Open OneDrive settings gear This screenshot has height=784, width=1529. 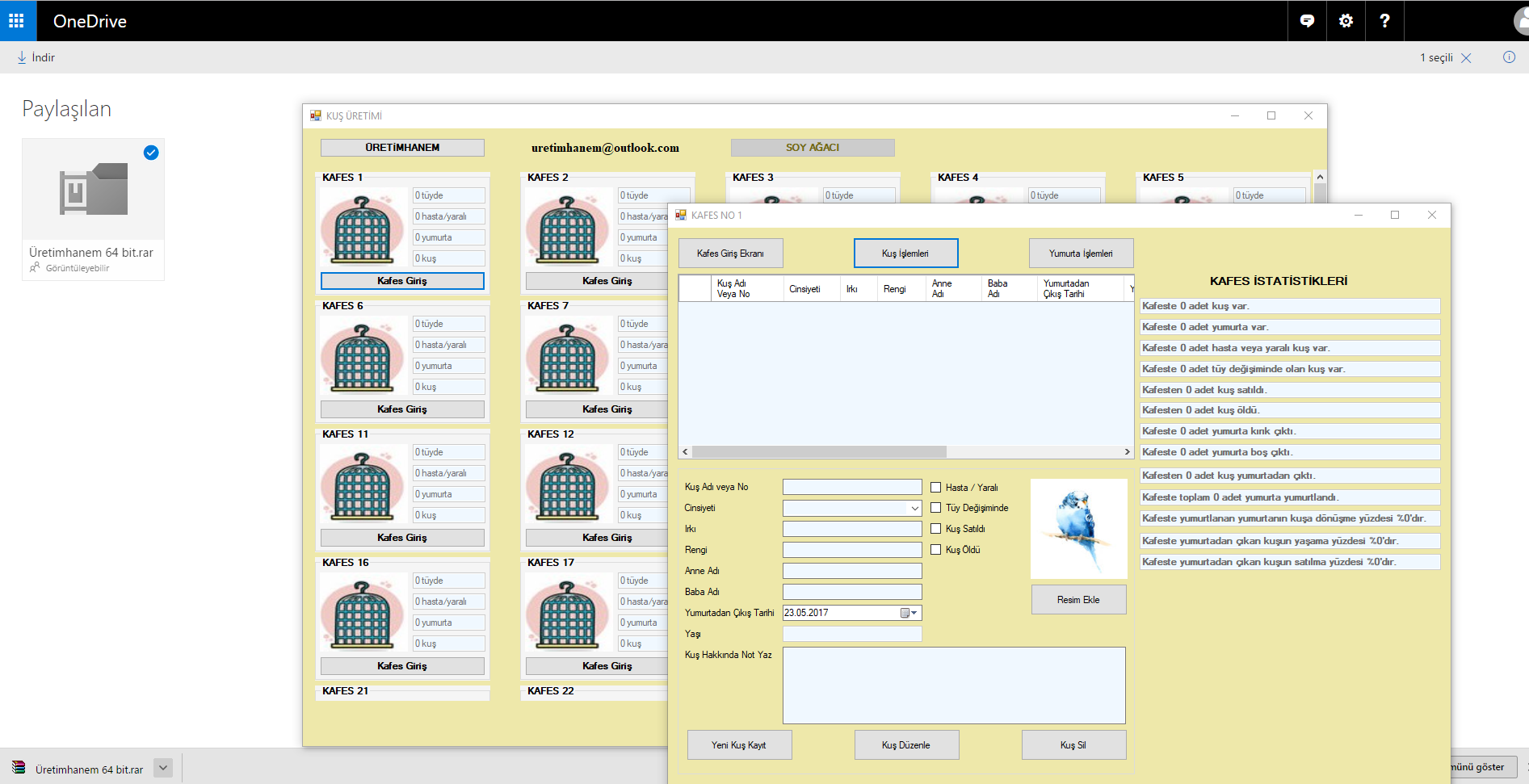point(1346,21)
